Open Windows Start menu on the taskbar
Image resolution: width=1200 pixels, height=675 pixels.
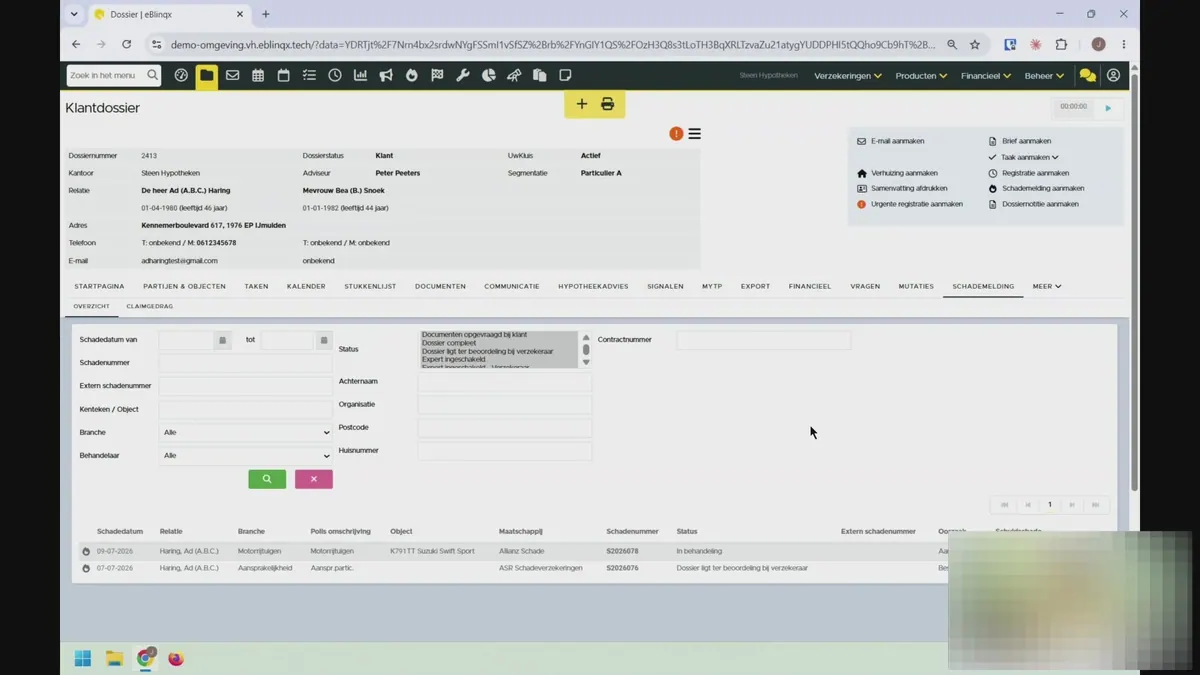coord(83,658)
